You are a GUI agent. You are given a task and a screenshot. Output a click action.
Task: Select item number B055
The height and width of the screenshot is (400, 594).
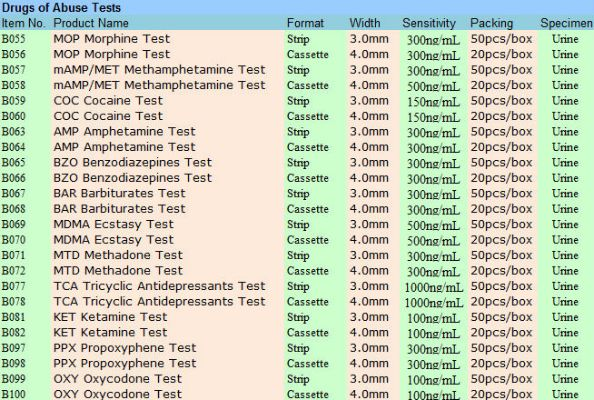pos(13,39)
